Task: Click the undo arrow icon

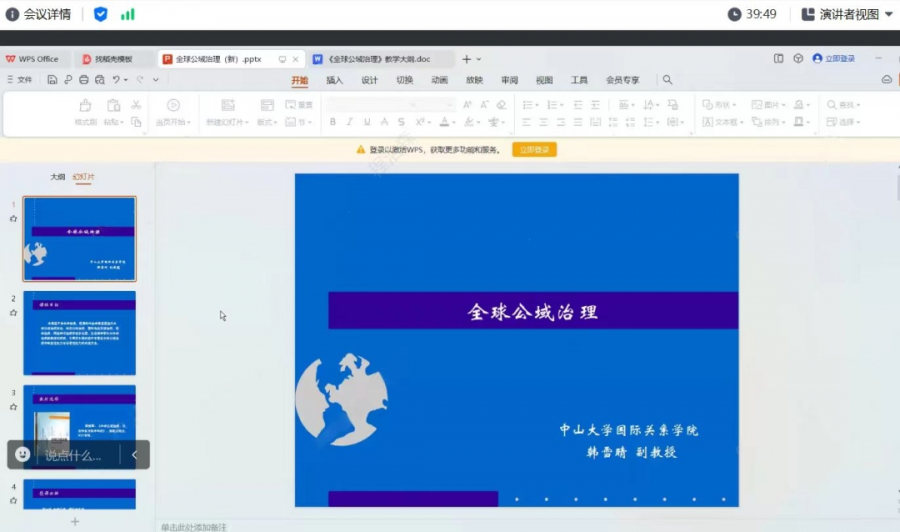Action: [117, 80]
